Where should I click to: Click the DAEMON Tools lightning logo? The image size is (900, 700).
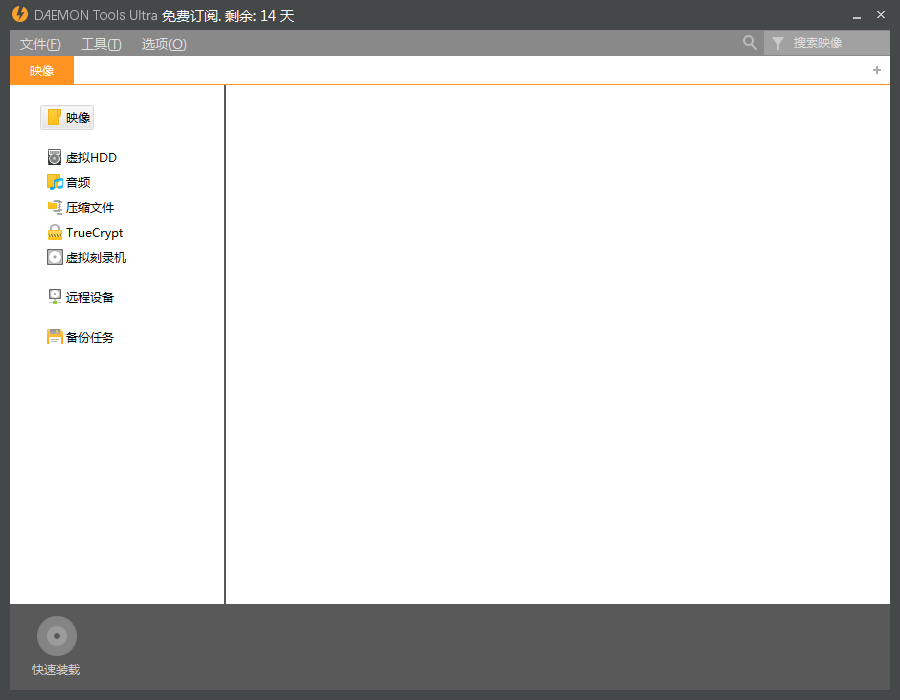(19, 15)
